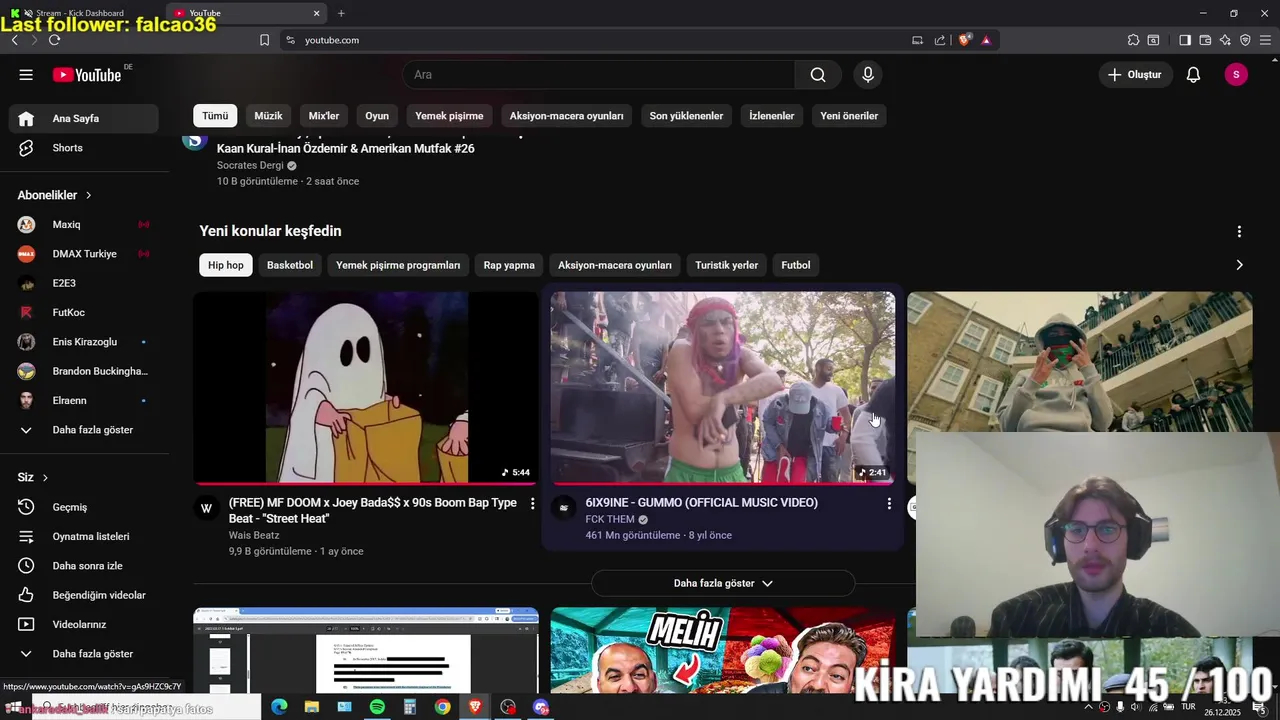Viewport: 1280px width, 720px height.
Task: Expand the Abonelikler section chevron
Action: (x=88, y=195)
